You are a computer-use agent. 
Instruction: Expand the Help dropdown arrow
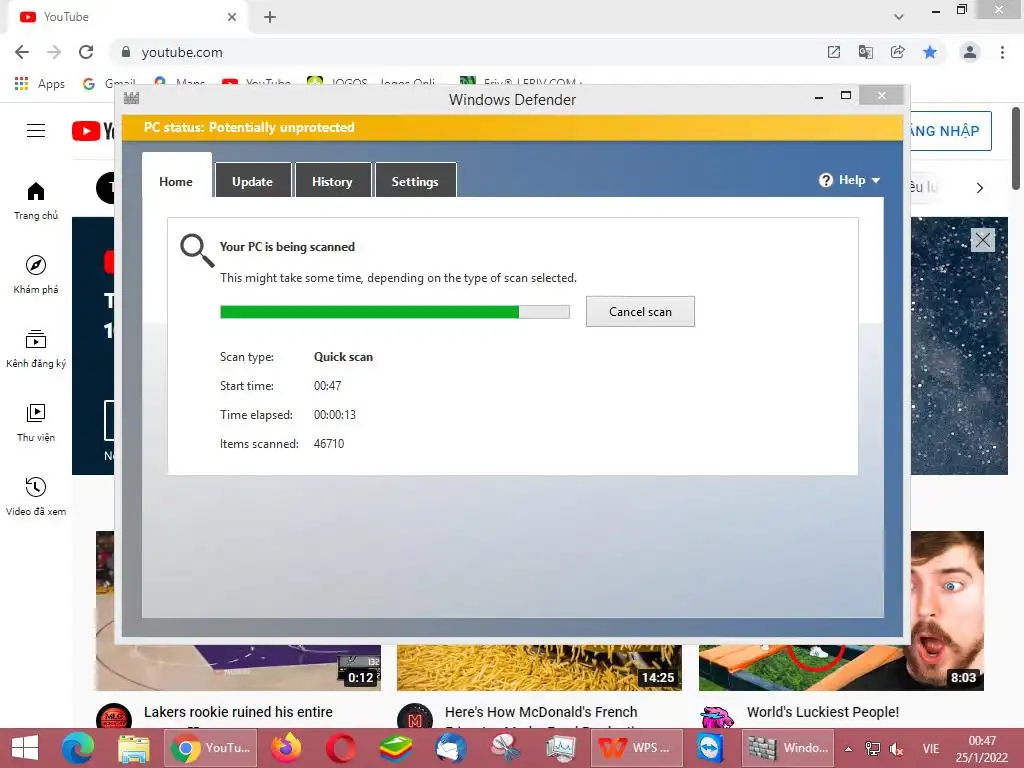(876, 180)
